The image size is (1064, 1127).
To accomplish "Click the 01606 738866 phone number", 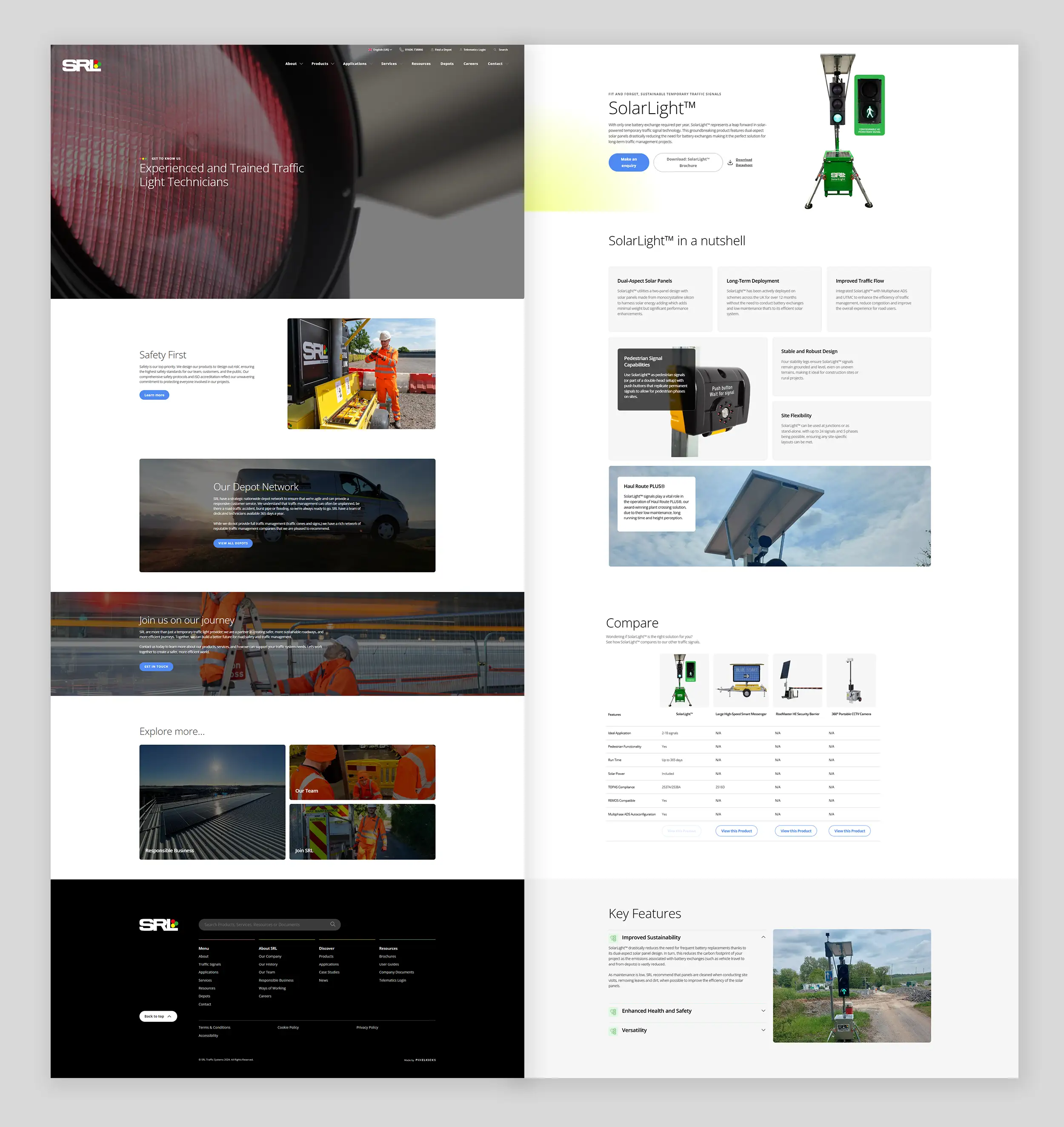I will (414, 50).
